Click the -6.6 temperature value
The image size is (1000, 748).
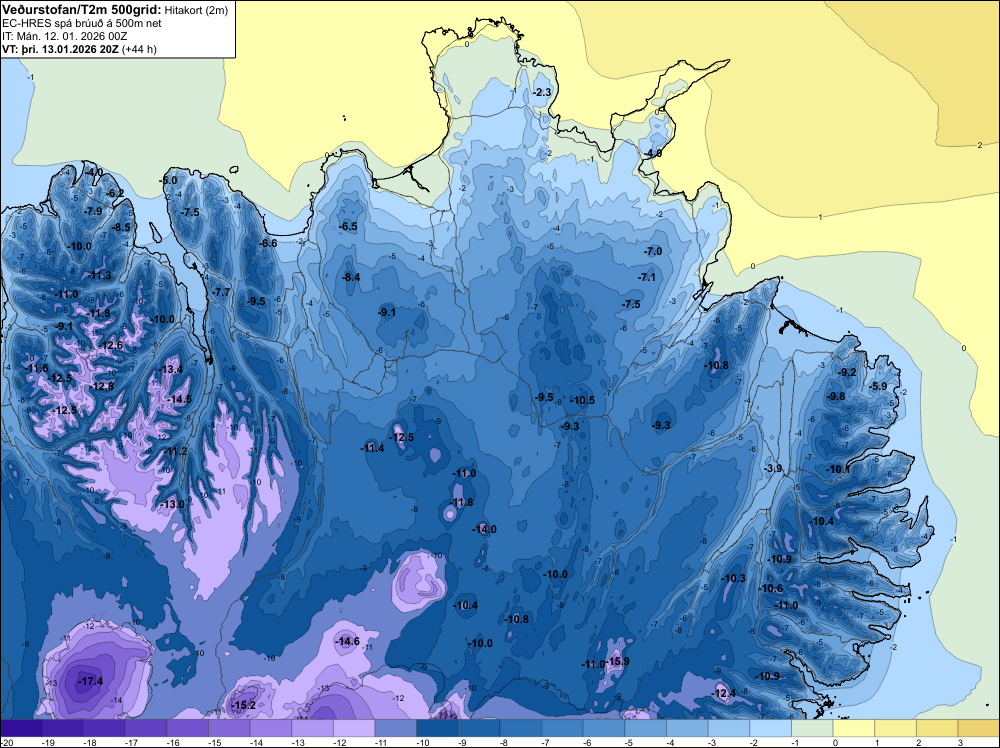tap(268, 243)
